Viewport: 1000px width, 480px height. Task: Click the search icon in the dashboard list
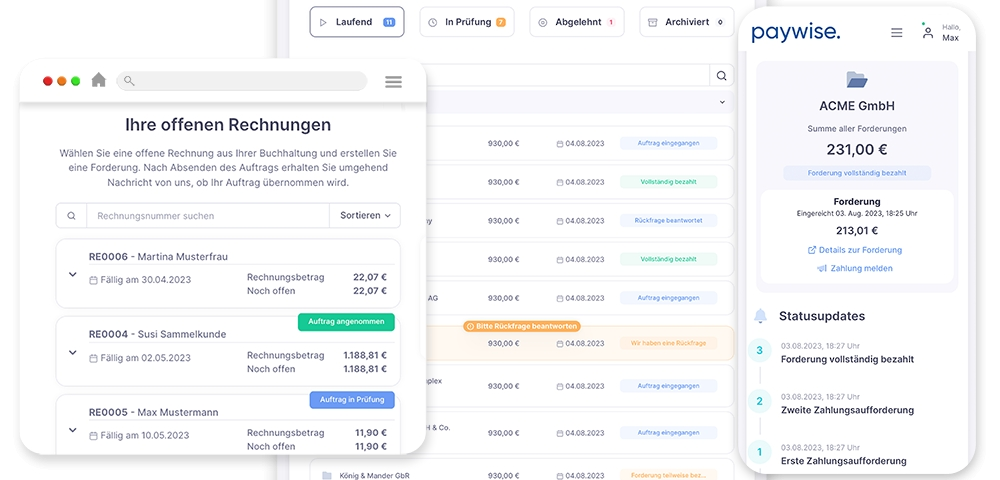tap(721, 76)
